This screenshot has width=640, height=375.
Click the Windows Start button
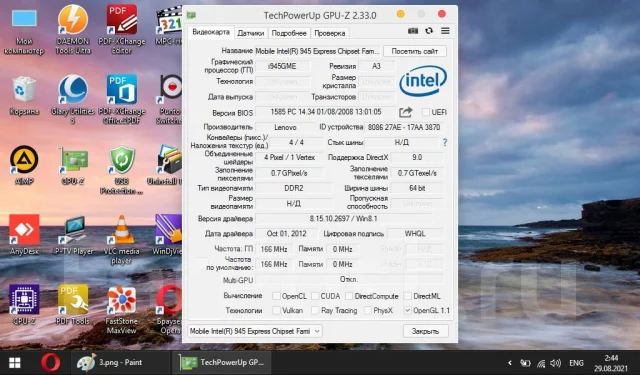[x=15, y=363]
